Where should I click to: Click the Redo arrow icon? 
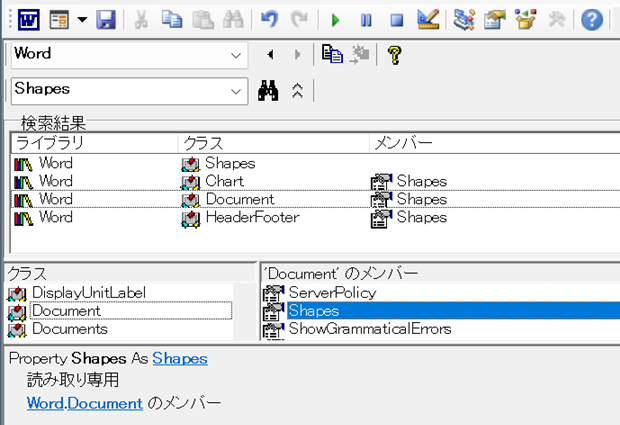pos(299,19)
